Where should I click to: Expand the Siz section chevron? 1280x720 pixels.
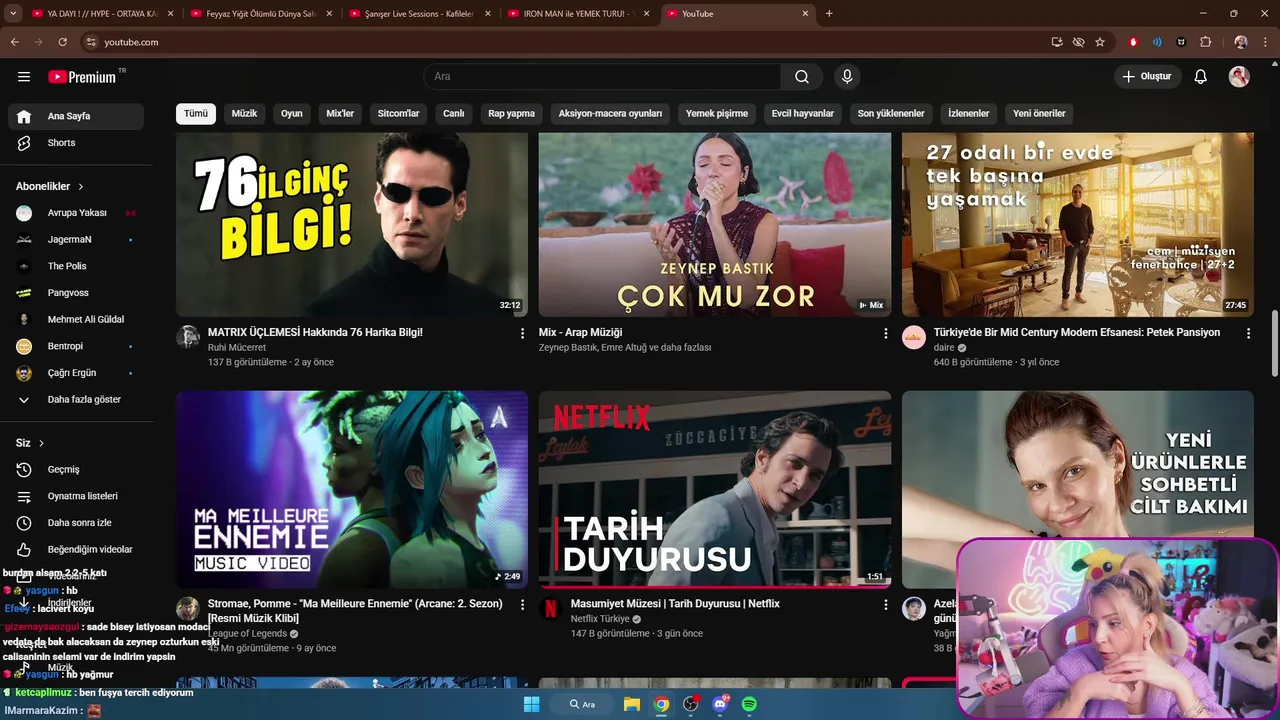[x=41, y=443]
